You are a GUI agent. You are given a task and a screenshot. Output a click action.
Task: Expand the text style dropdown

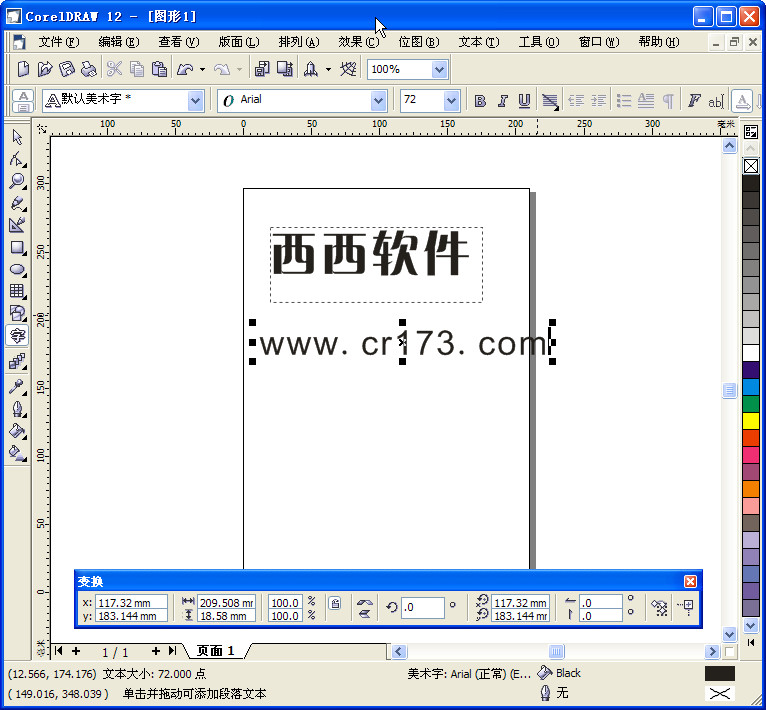[x=195, y=101]
